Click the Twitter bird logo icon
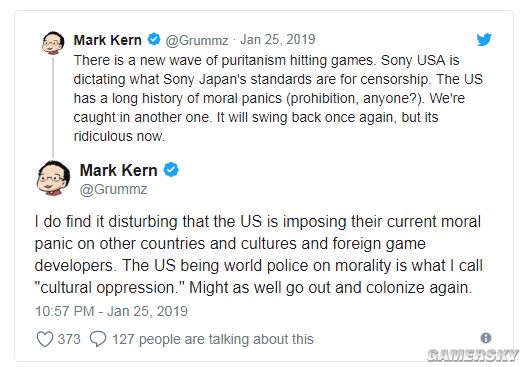The height and width of the screenshot is (367, 525). 484,40
